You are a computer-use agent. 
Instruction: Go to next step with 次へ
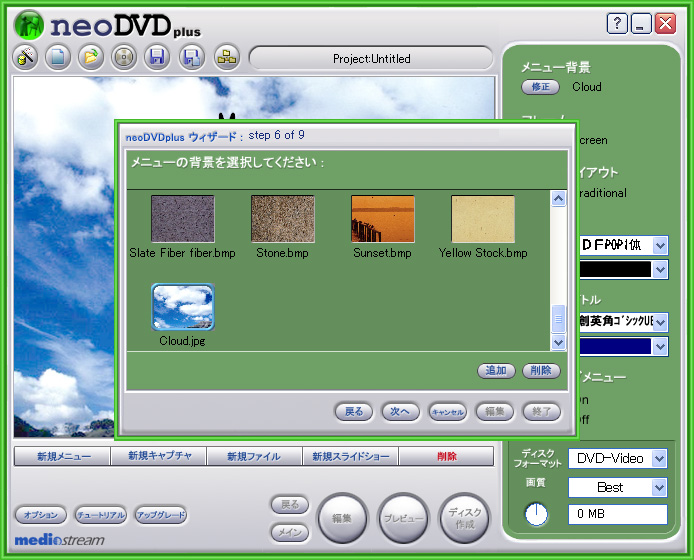click(401, 412)
